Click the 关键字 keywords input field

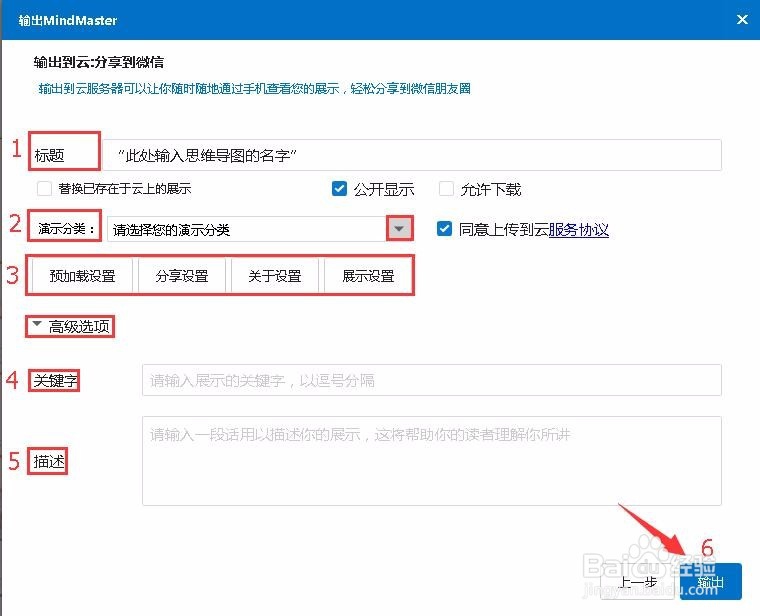click(431, 380)
